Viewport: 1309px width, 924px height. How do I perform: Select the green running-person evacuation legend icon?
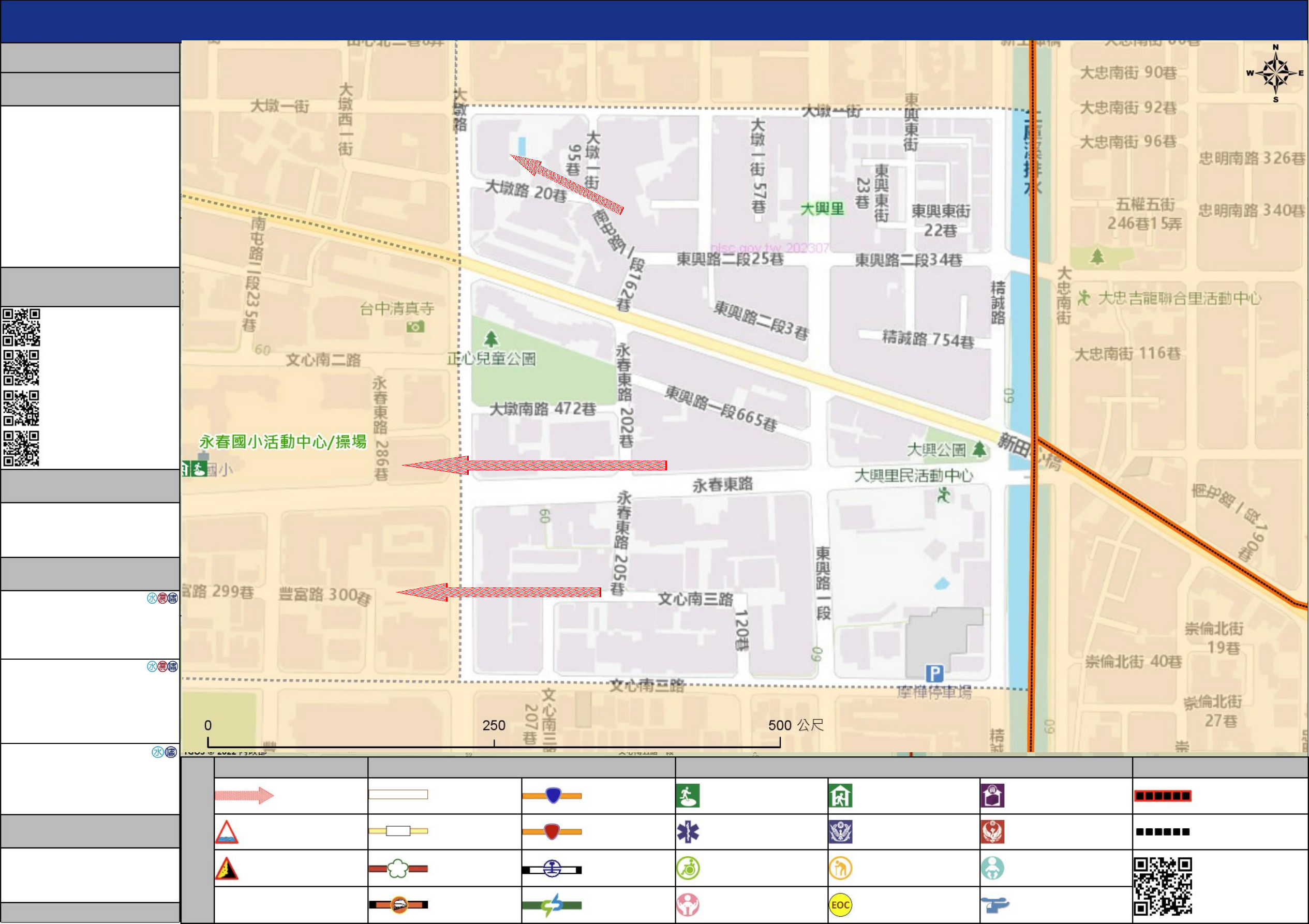pos(688,796)
